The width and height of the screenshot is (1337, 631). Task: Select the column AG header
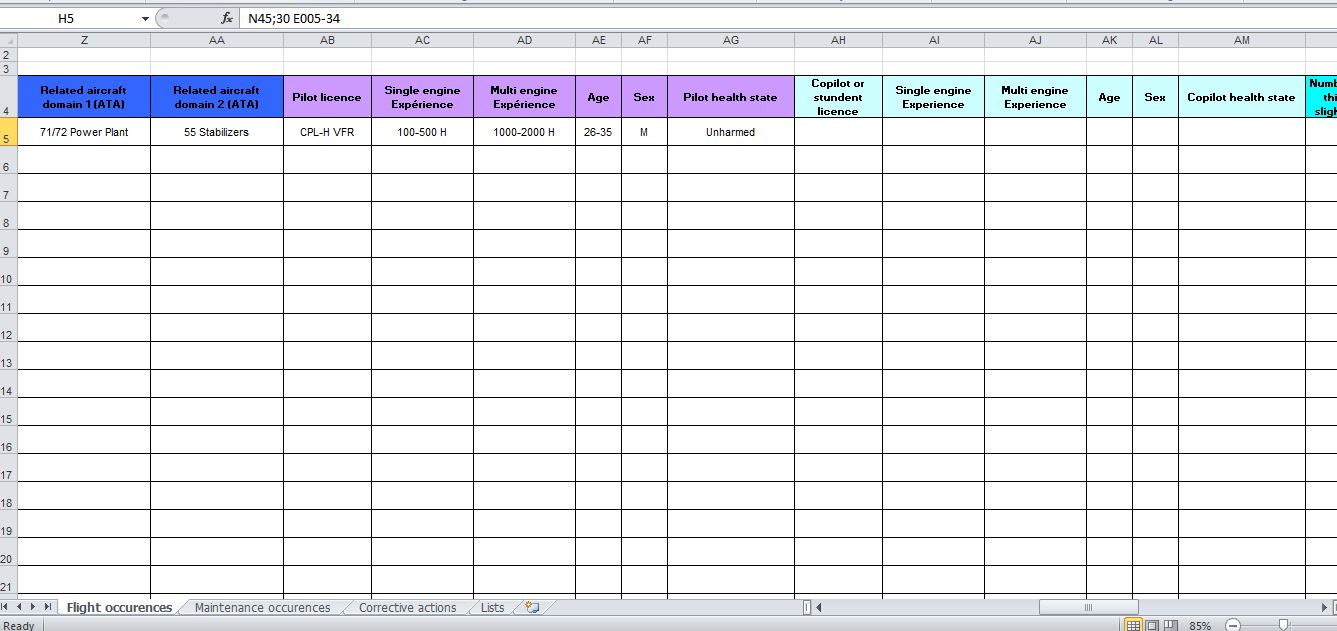[731, 40]
